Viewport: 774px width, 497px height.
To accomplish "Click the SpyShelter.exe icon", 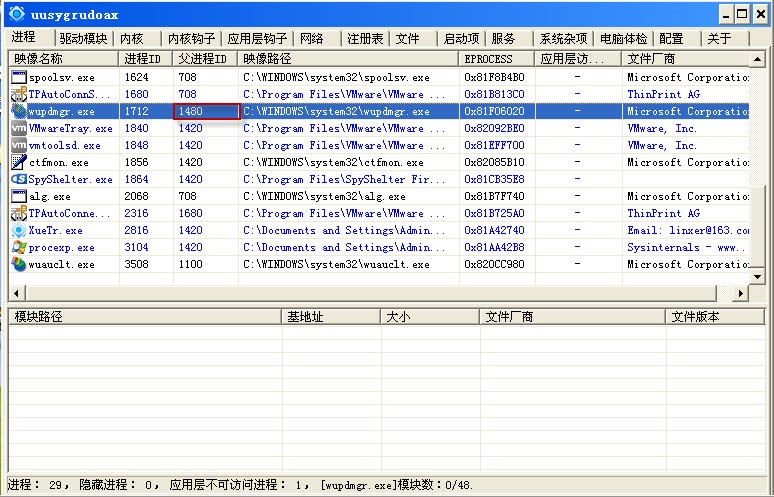I will tap(19, 179).
